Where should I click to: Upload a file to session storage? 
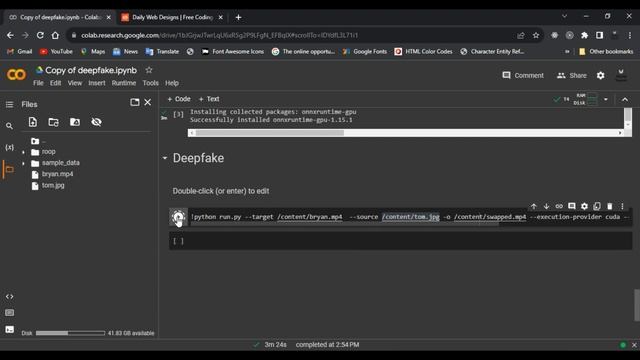(33, 122)
